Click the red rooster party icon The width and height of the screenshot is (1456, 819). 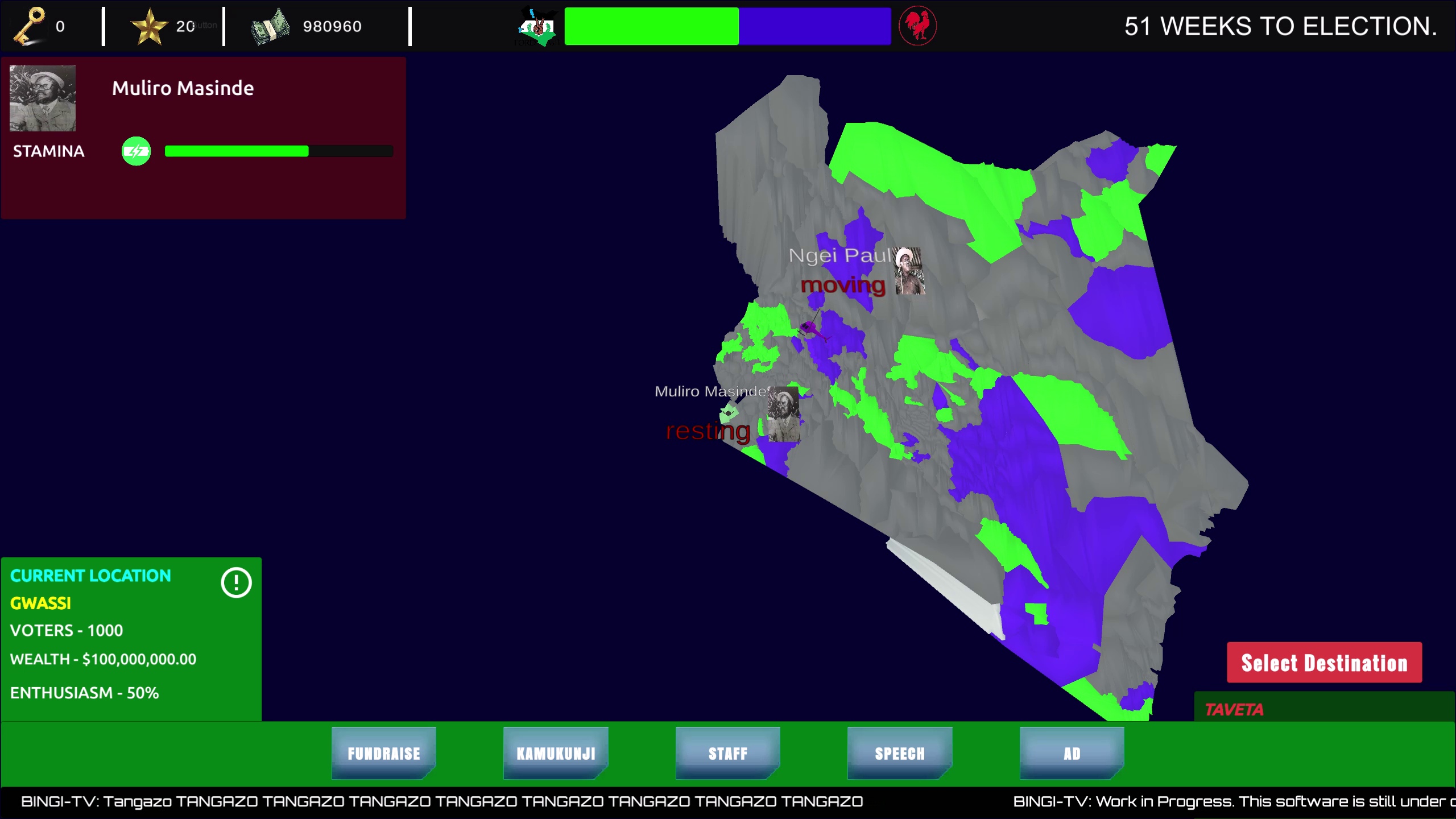(x=917, y=26)
